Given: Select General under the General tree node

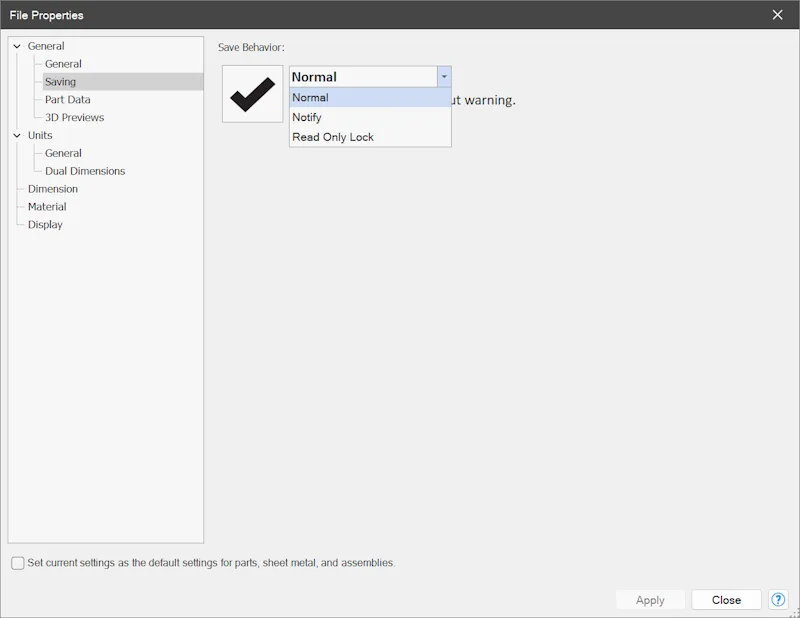Looking at the screenshot, I should point(63,64).
